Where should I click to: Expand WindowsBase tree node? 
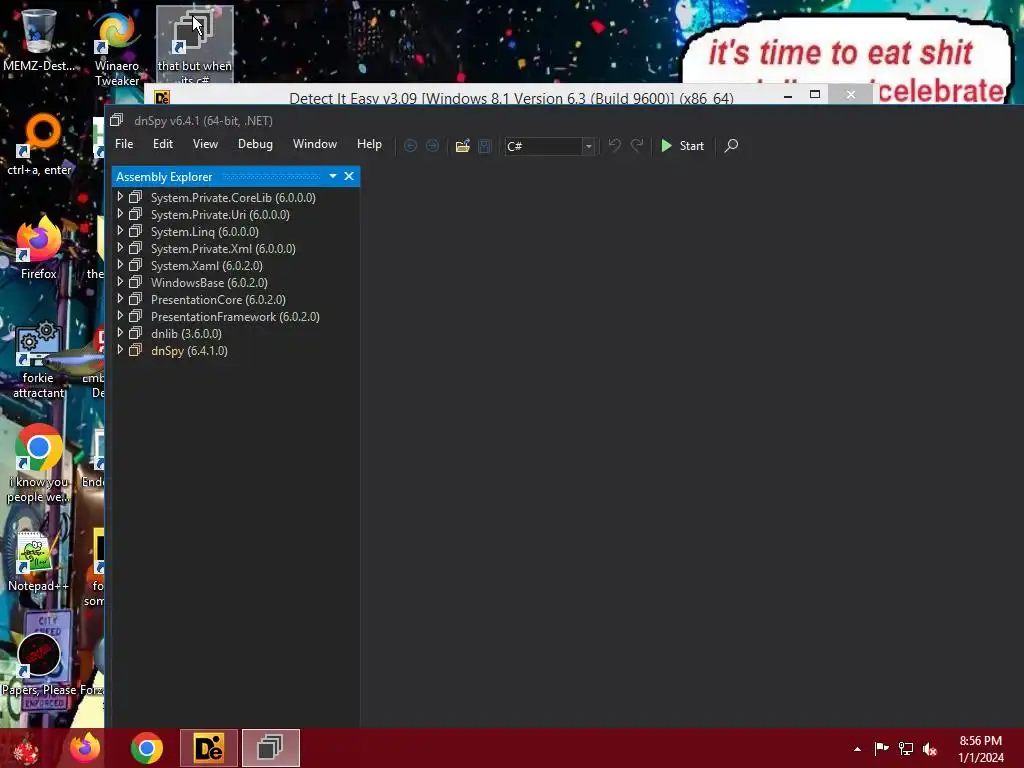(120, 281)
